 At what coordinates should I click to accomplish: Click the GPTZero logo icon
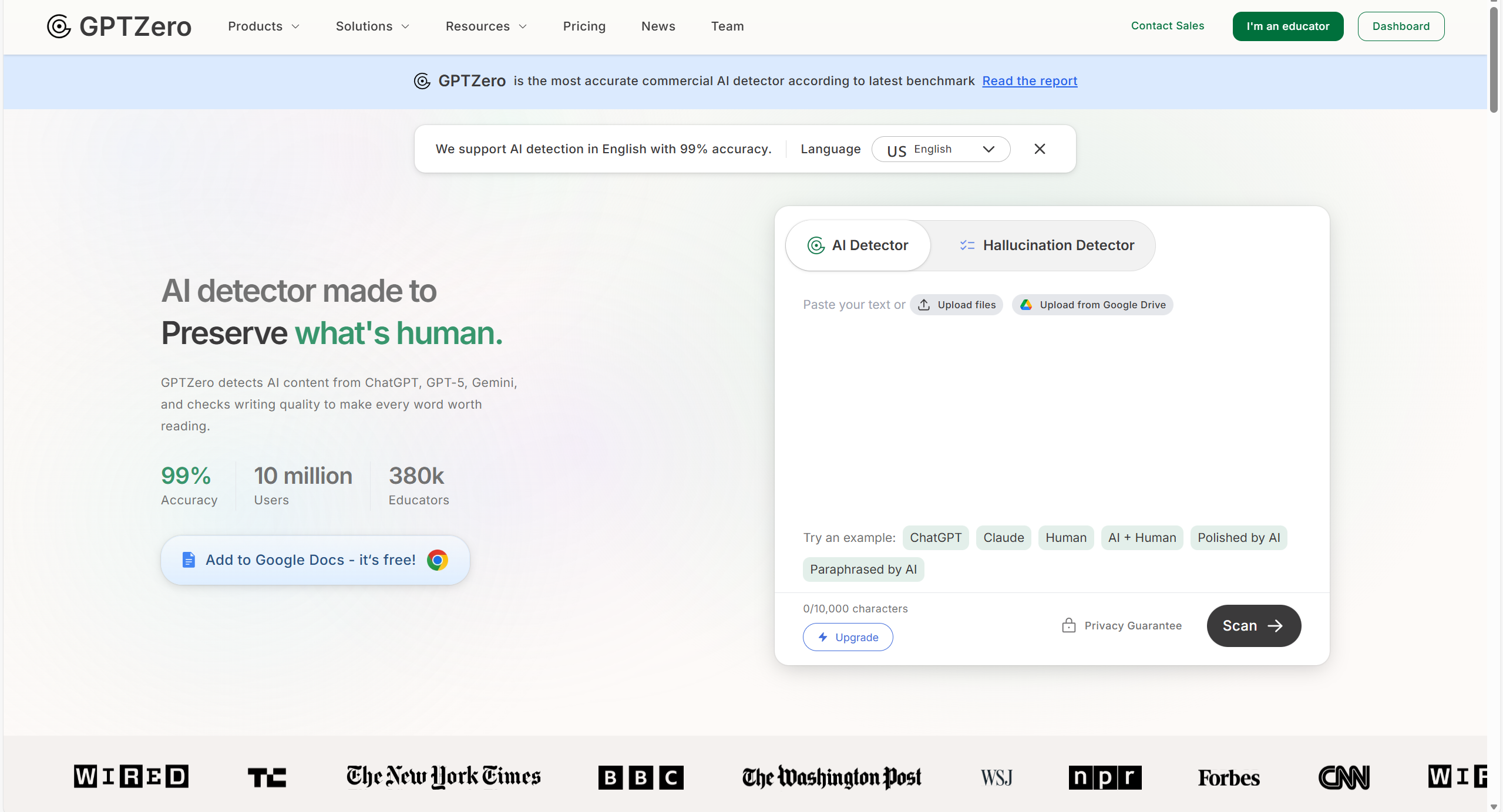(59, 26)
